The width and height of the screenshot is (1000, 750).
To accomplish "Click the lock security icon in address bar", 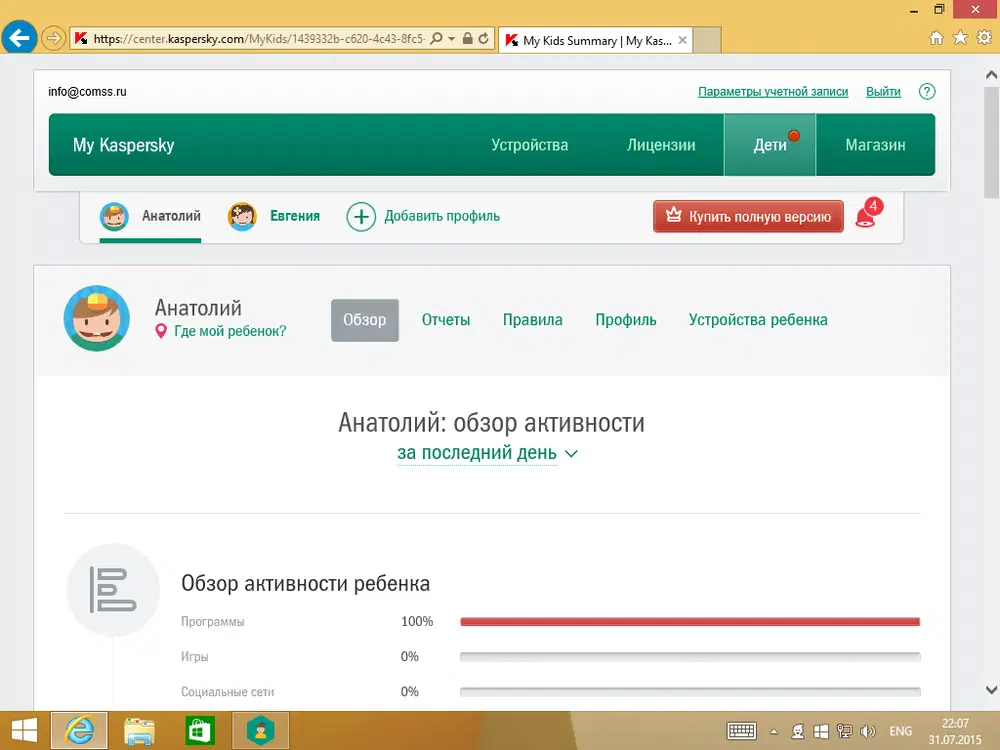I will [467, 38].
